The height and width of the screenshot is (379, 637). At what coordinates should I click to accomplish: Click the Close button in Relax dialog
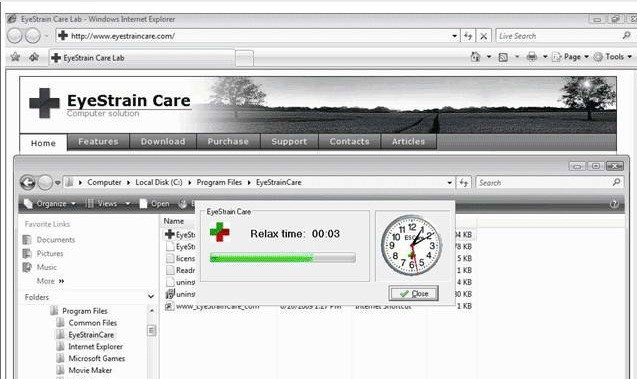point(414,293)
